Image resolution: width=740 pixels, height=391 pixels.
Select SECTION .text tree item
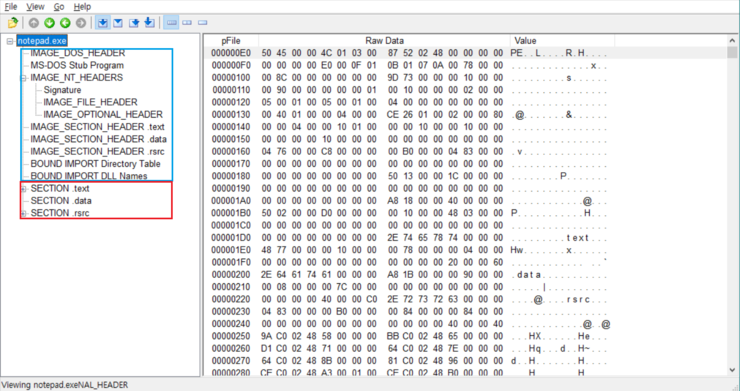[60, 188]
